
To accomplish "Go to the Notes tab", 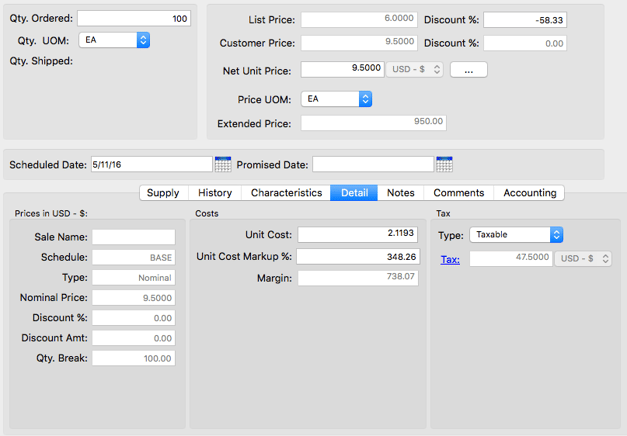I will [x=400, y=193].
